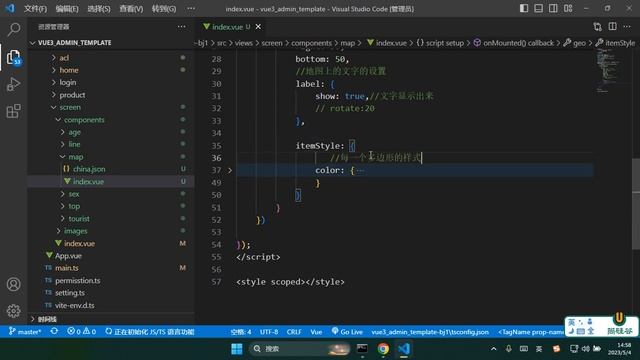The image size is (640, 360).
Task: Toggle primary side bar layout icon
Action: (524, 8)
